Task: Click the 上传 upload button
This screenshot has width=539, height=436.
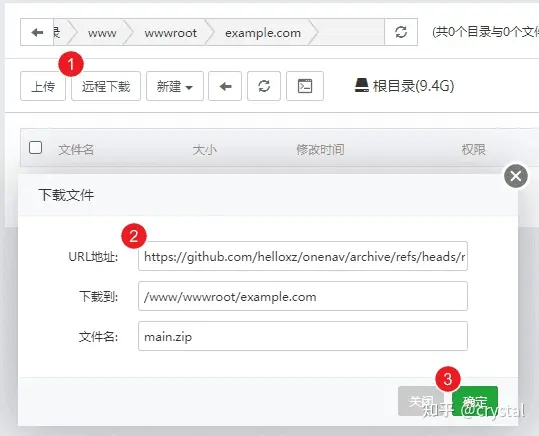Action: 43,86
